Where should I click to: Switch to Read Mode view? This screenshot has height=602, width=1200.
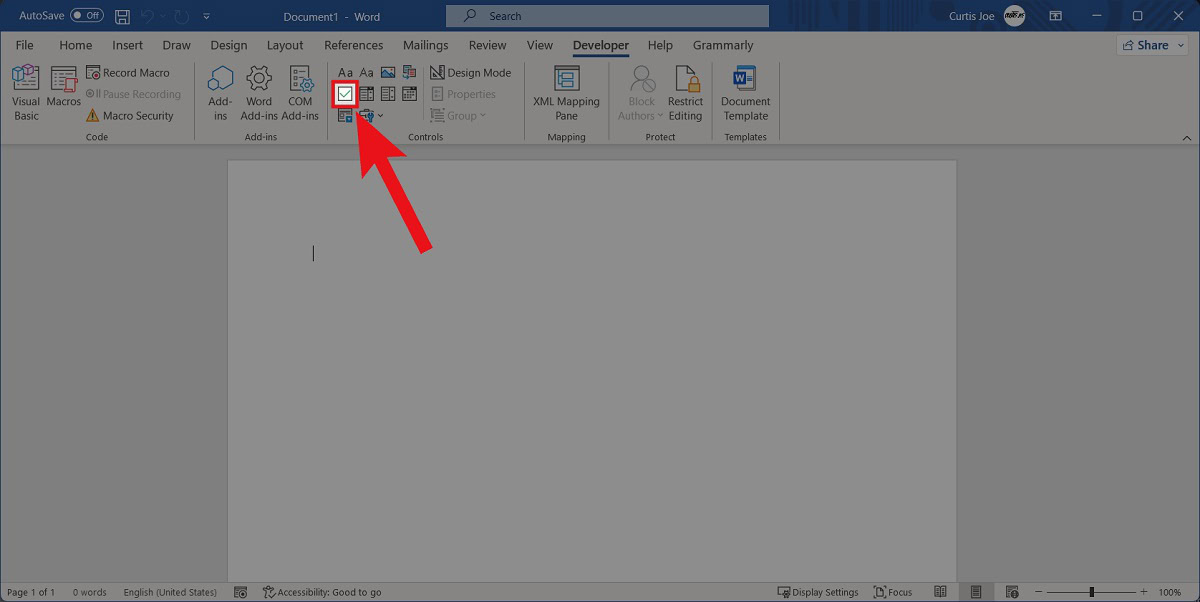(940, 592)
